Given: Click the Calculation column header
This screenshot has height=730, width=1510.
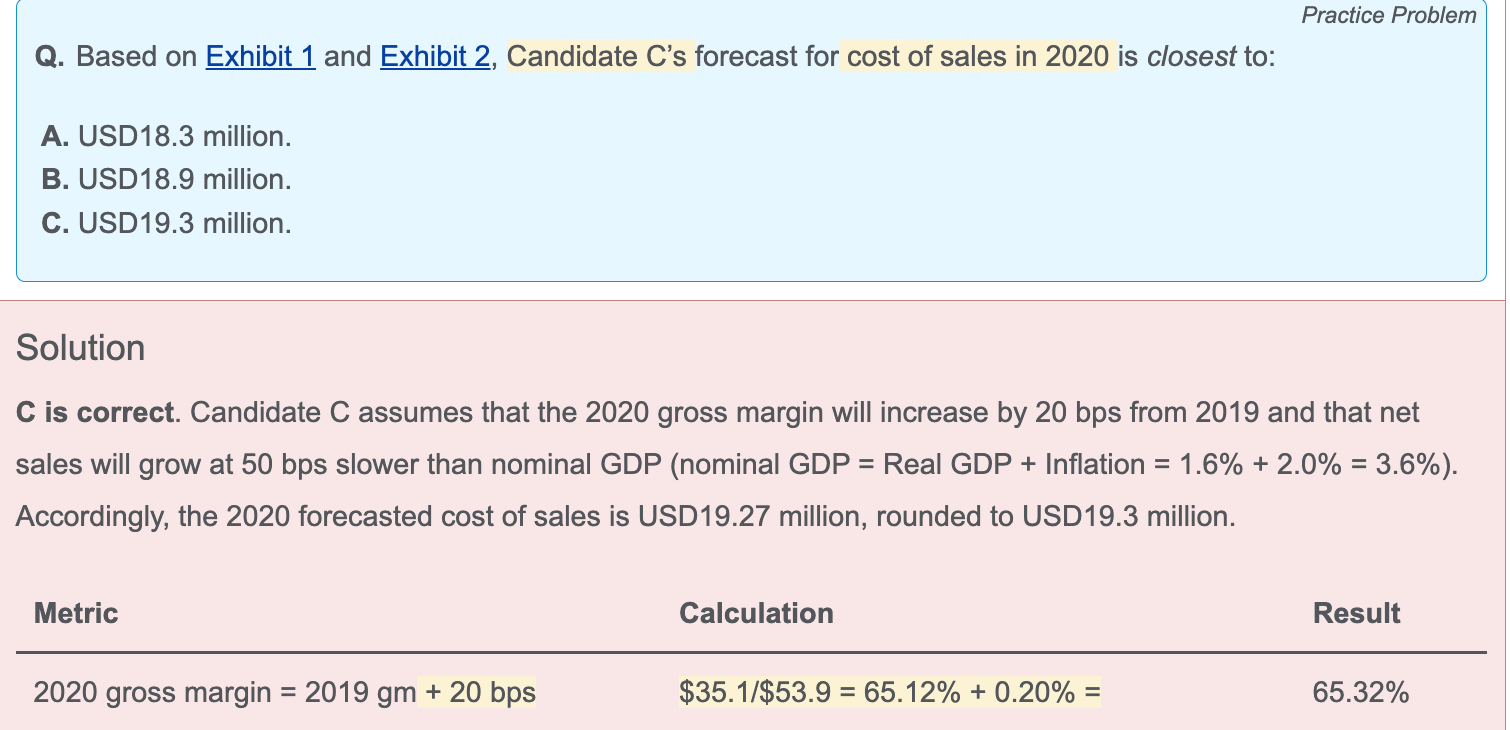Looking at the screenshot, I should [x=756, y=613].
